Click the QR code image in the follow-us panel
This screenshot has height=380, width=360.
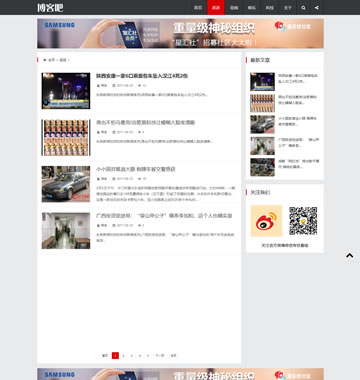coord(303,221)
